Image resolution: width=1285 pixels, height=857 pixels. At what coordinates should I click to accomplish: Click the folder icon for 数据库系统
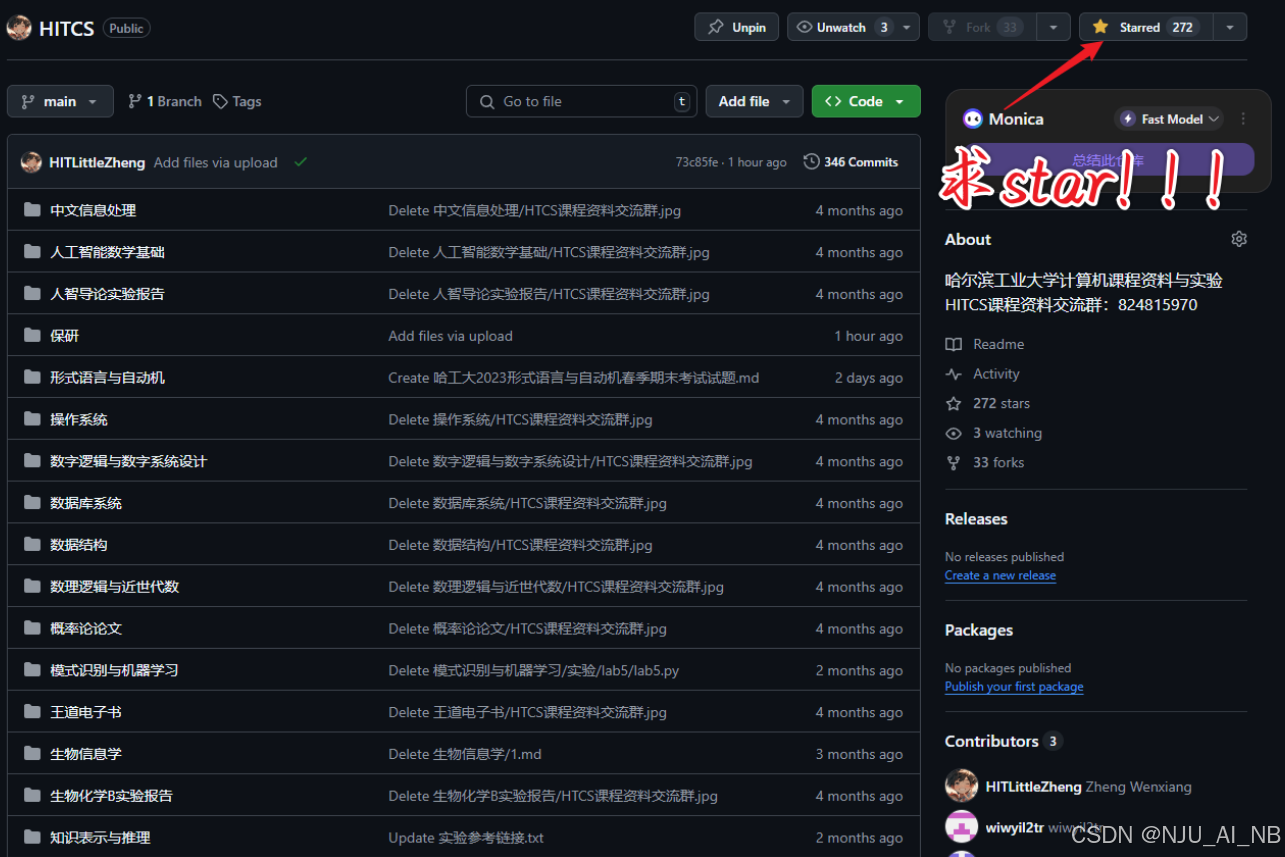[x=32, y=503]
